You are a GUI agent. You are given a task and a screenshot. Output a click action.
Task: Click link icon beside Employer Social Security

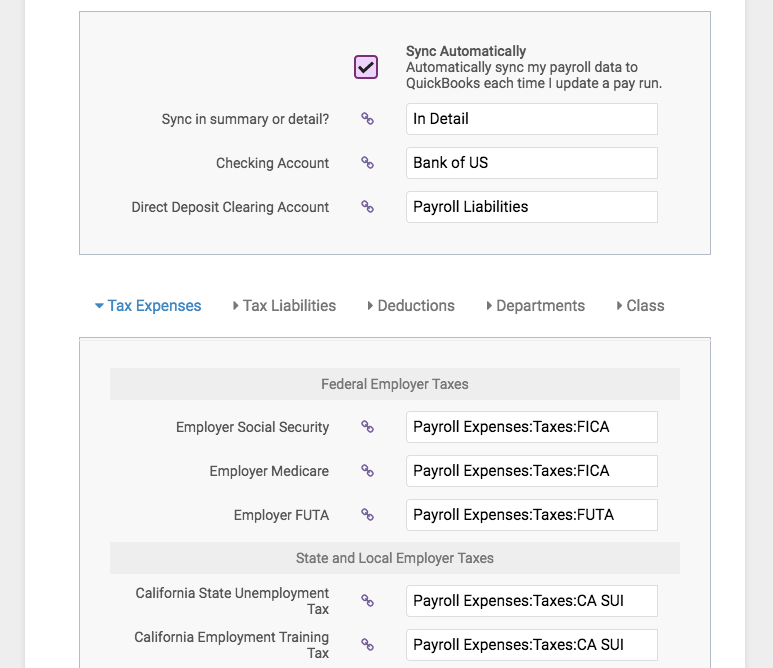(367, 426)
